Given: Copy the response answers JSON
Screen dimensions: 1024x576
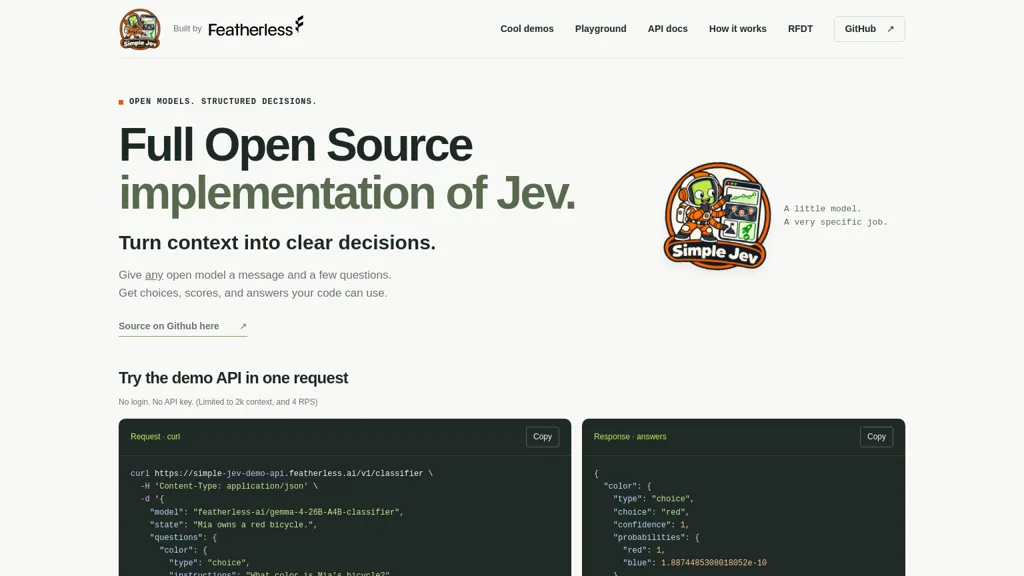Looking at the screenshot, I should [x=876, y=437].
